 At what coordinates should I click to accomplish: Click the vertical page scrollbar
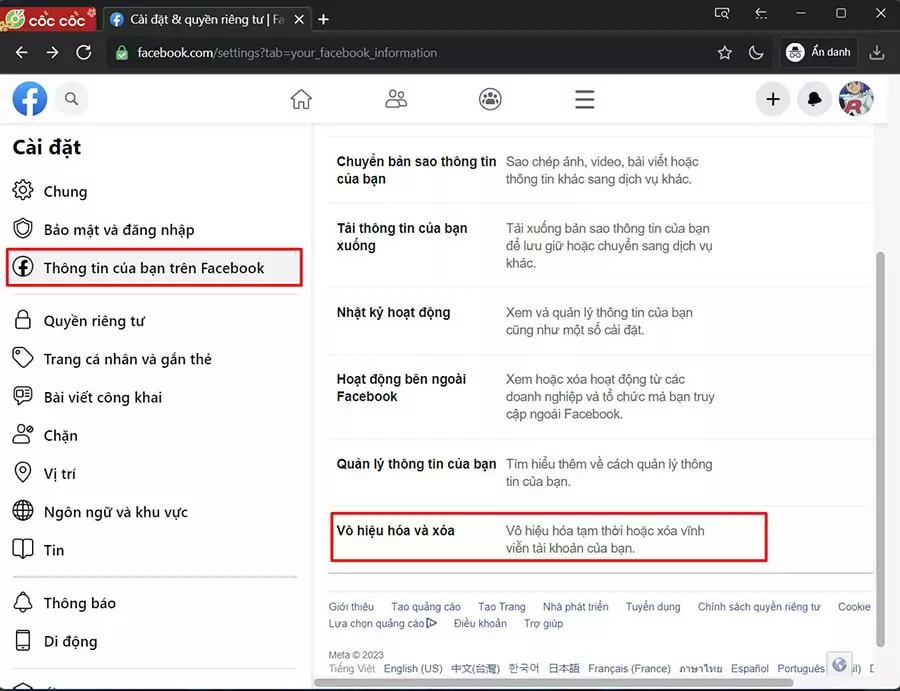point(880,449)
